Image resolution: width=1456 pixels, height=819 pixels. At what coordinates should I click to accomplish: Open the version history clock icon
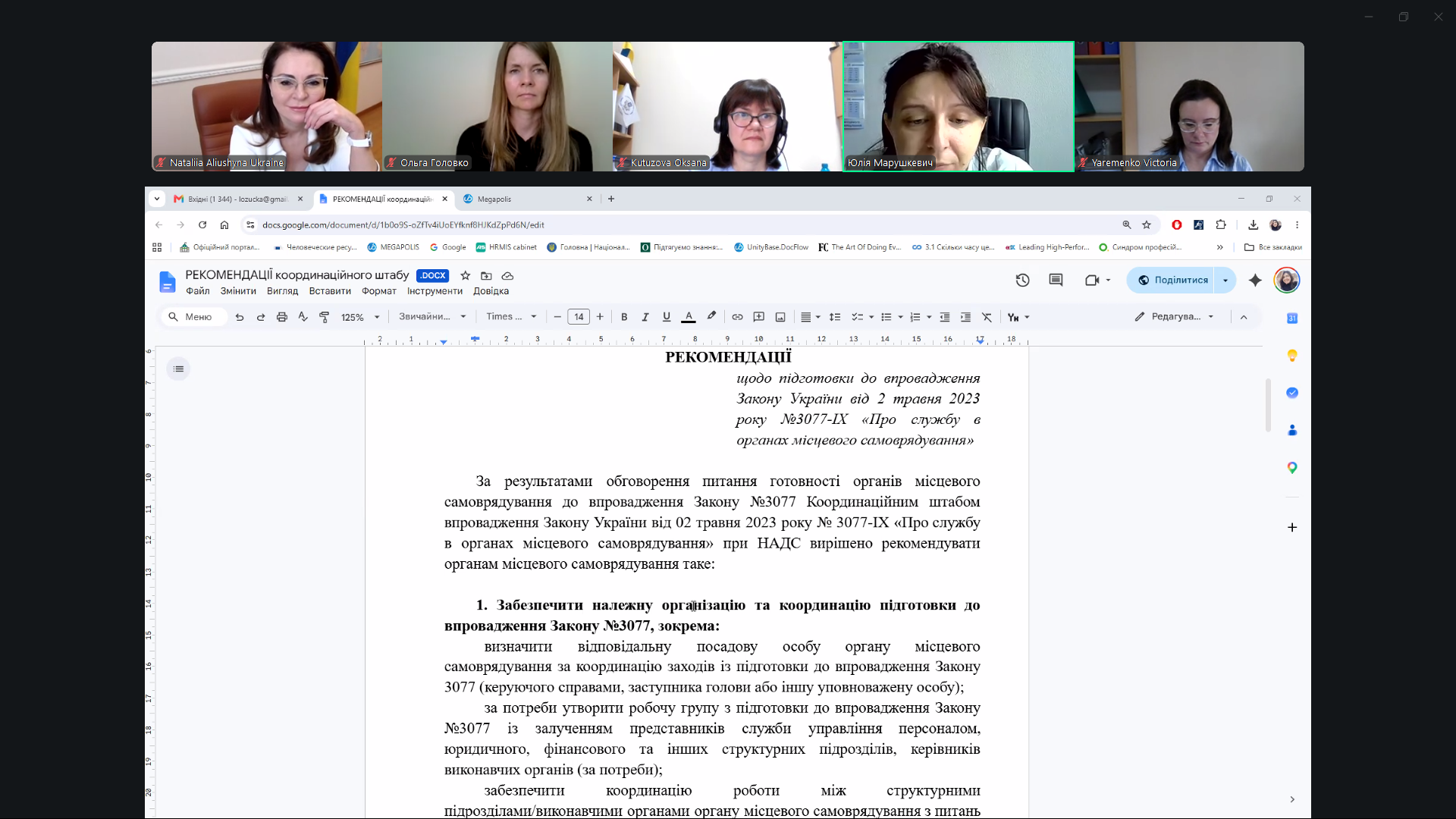pyautogui.click(x=1022, y=280)
